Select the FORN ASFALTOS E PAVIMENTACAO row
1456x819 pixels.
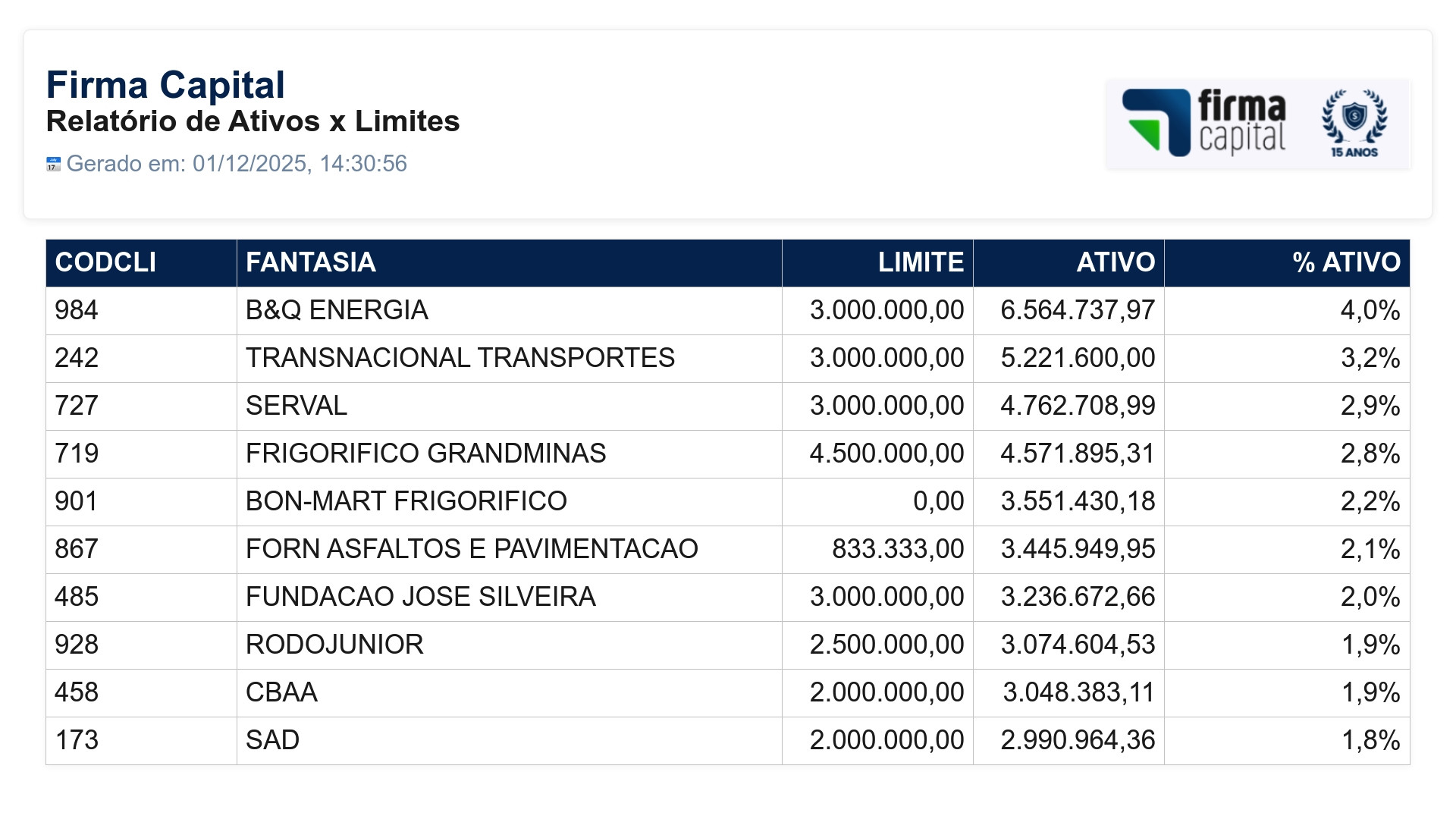tap(728, 550)
